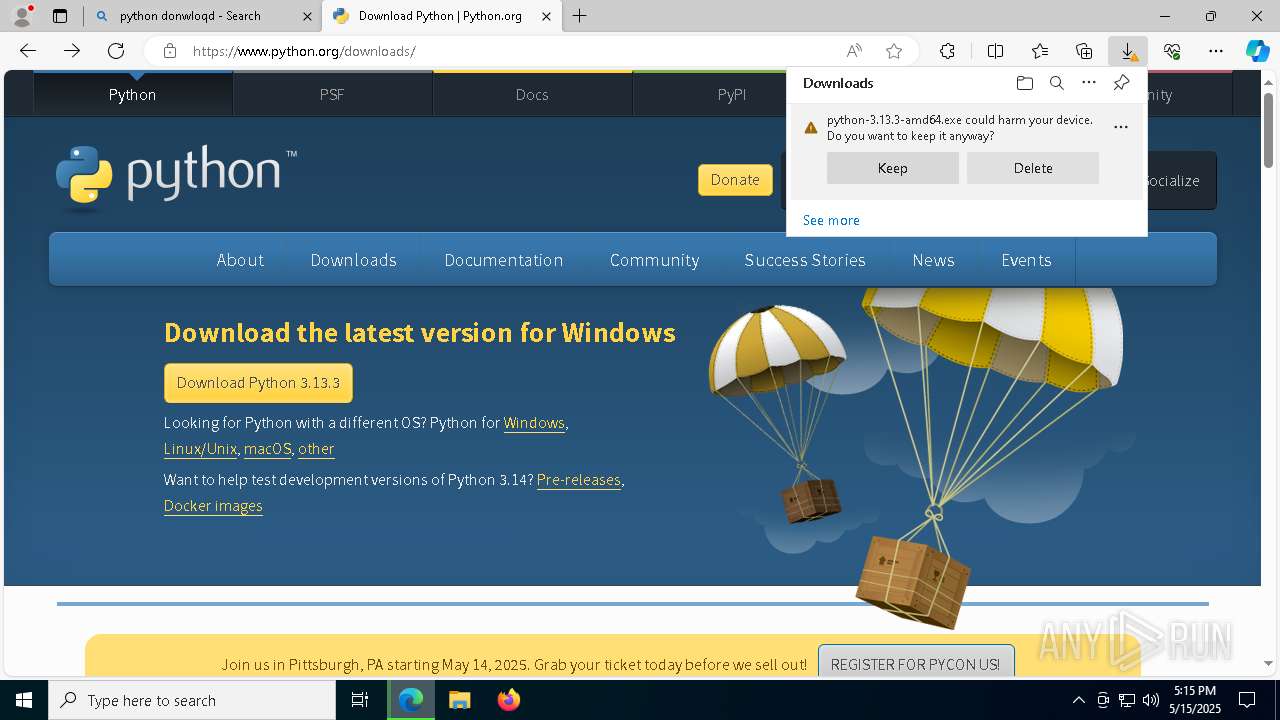Click the yellow Donate button
Screen dimensions: 1280x720
[x=735, y=180]
